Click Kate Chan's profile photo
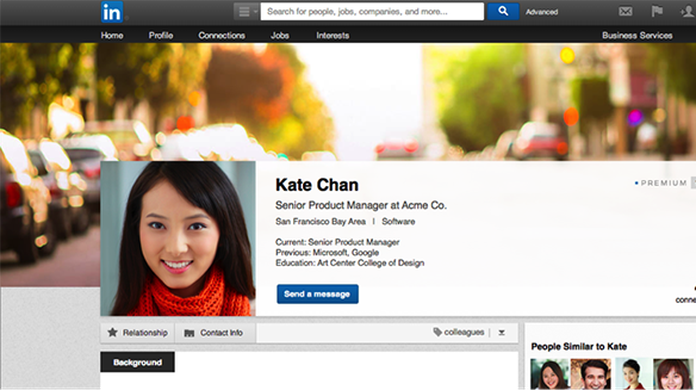This screenshot has width=696, height=390. 178,238
